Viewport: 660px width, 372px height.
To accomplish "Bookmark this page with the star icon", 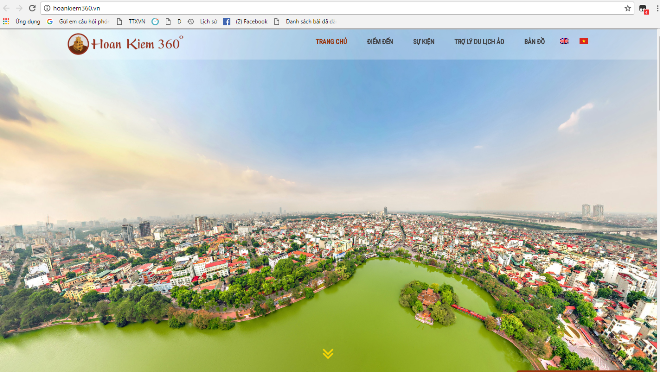I will pyautogui.click(x=628, y=8).
